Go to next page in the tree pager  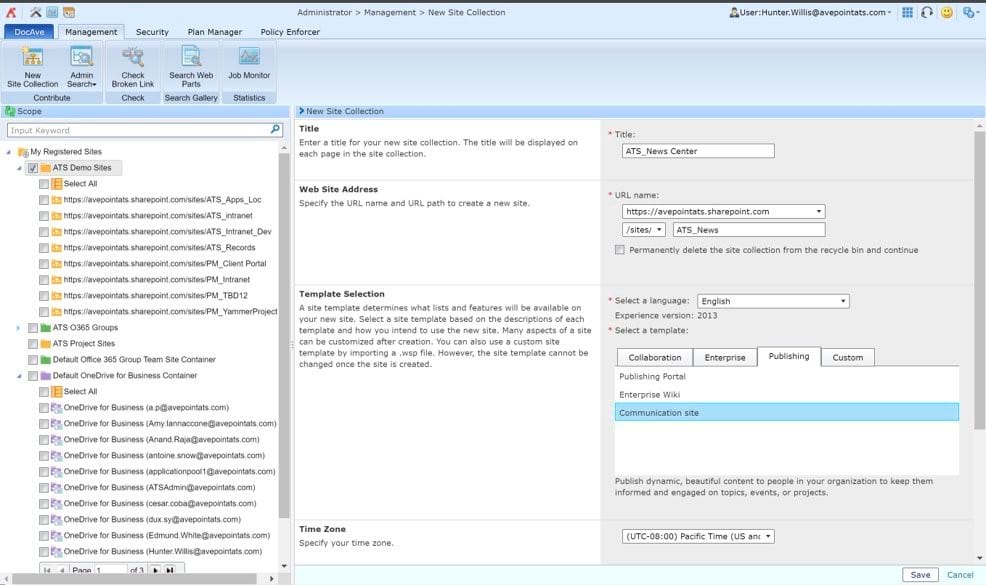(x=155, y=570)
